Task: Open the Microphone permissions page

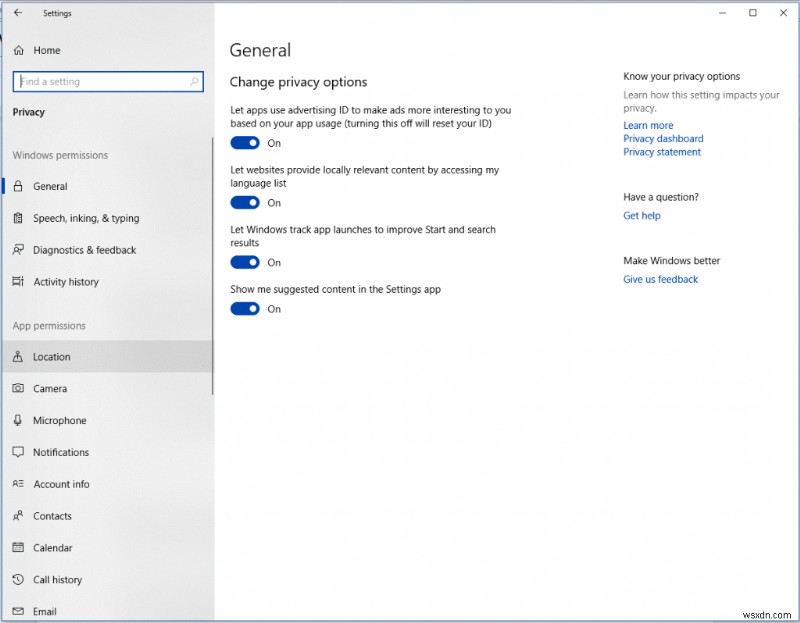Action: point(19,420)
